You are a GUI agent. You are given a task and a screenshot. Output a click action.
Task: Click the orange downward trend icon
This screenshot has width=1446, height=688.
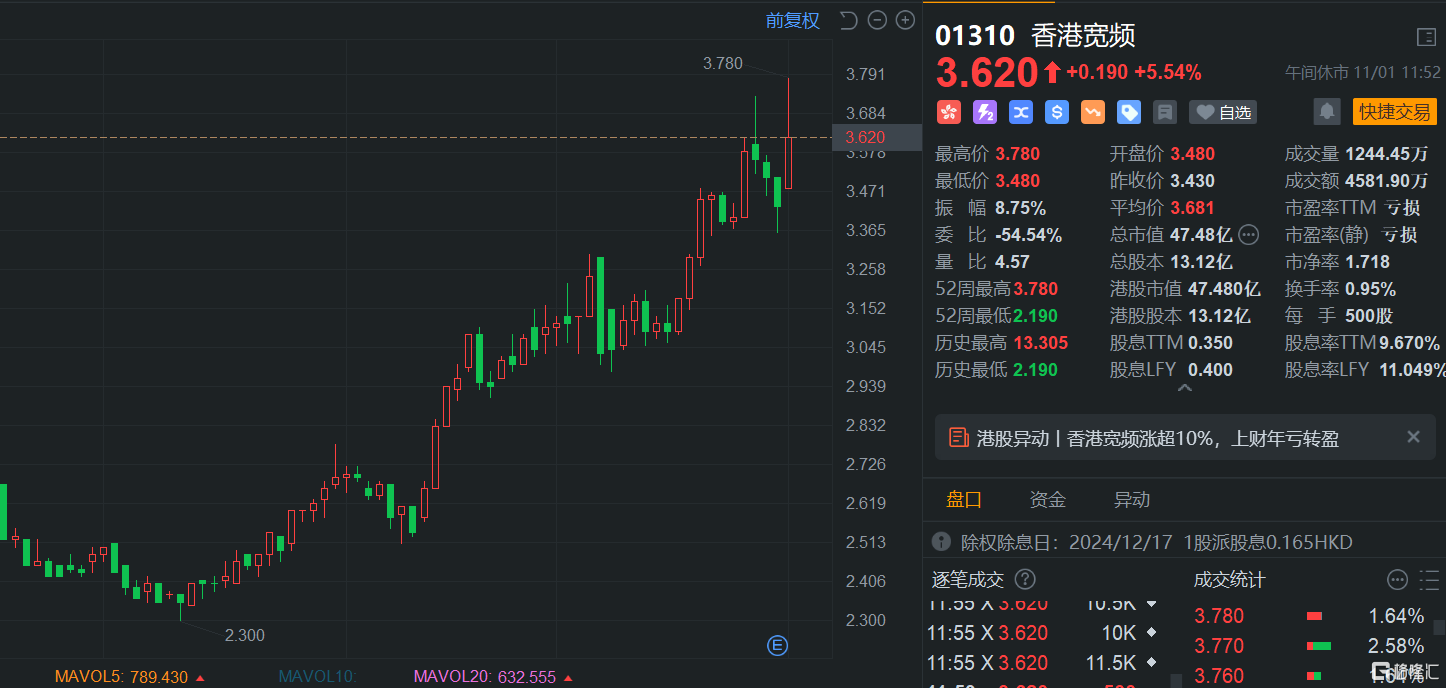(1093, 112)
